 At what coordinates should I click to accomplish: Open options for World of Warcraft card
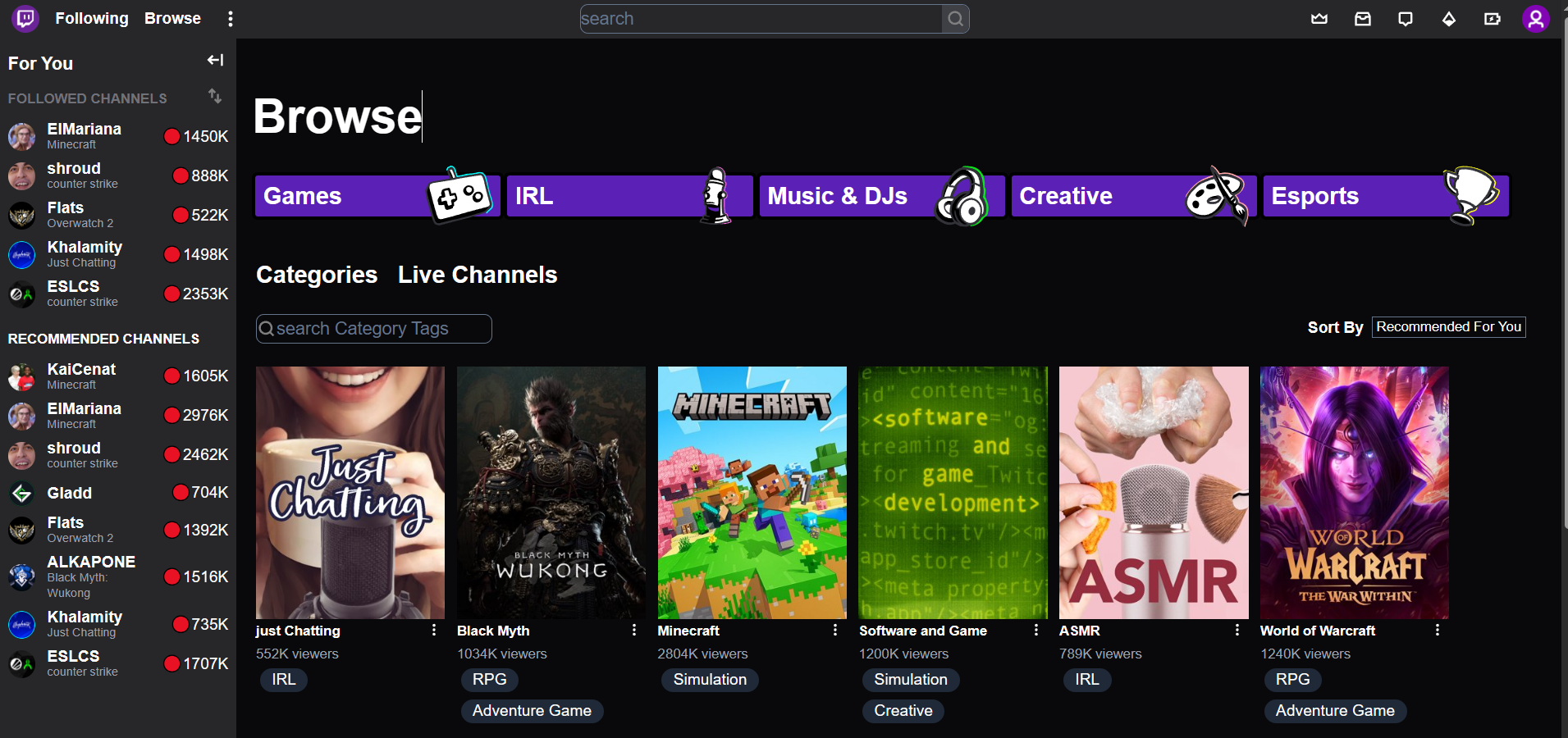pos(1438,630)
